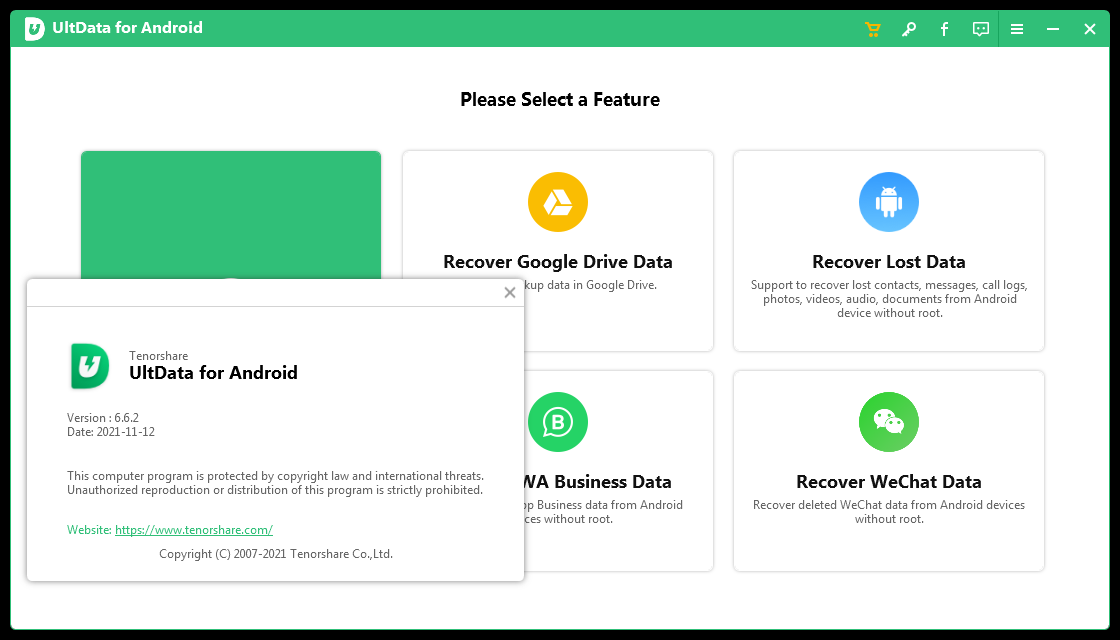Click the Google Drive yellow icon

click(558, 202)
